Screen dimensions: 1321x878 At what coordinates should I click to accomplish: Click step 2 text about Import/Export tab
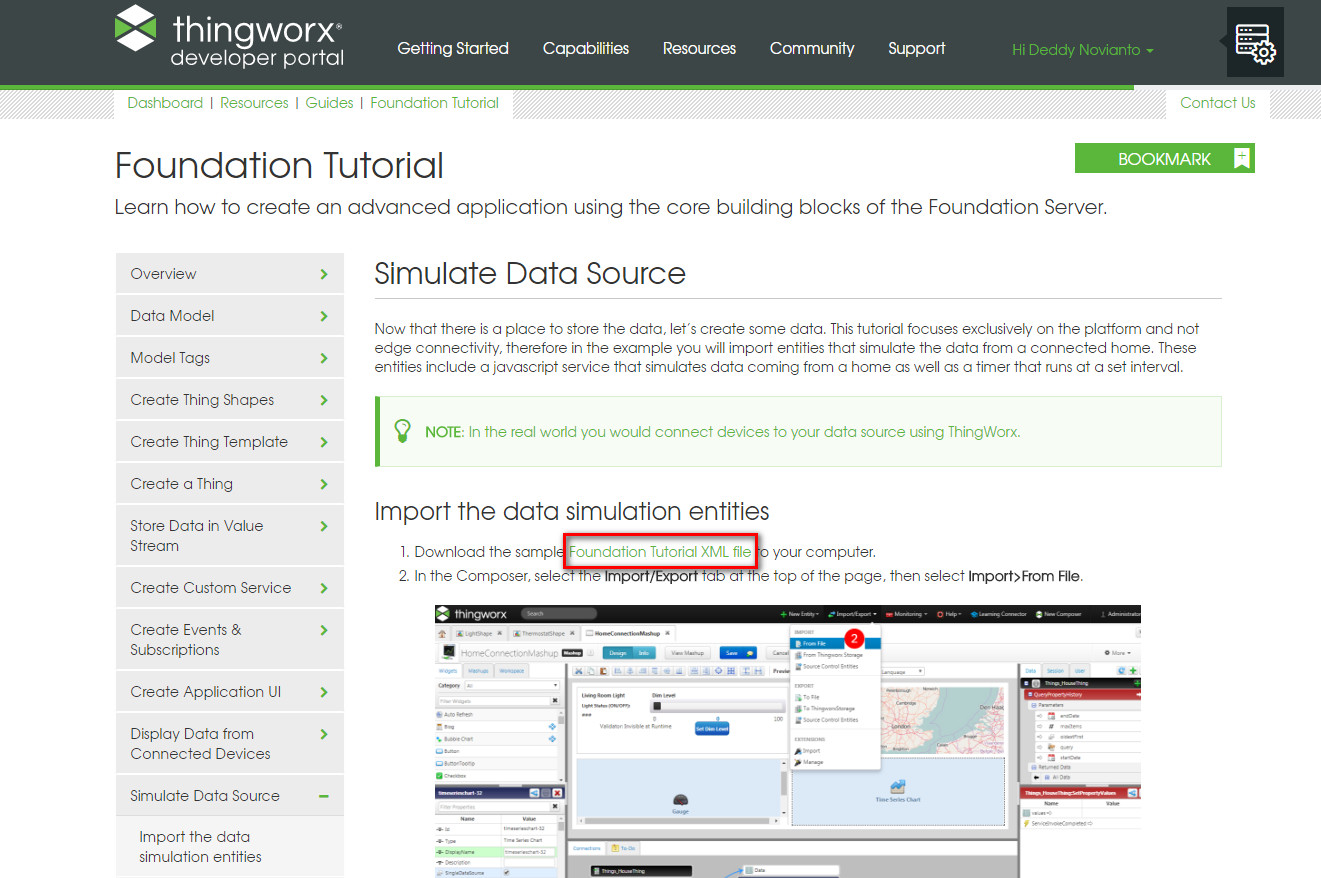tap(749, 576)
